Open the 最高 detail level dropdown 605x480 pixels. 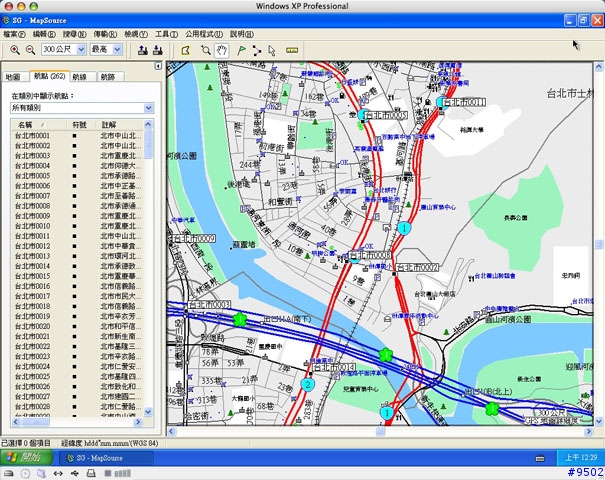pos(118,49)
